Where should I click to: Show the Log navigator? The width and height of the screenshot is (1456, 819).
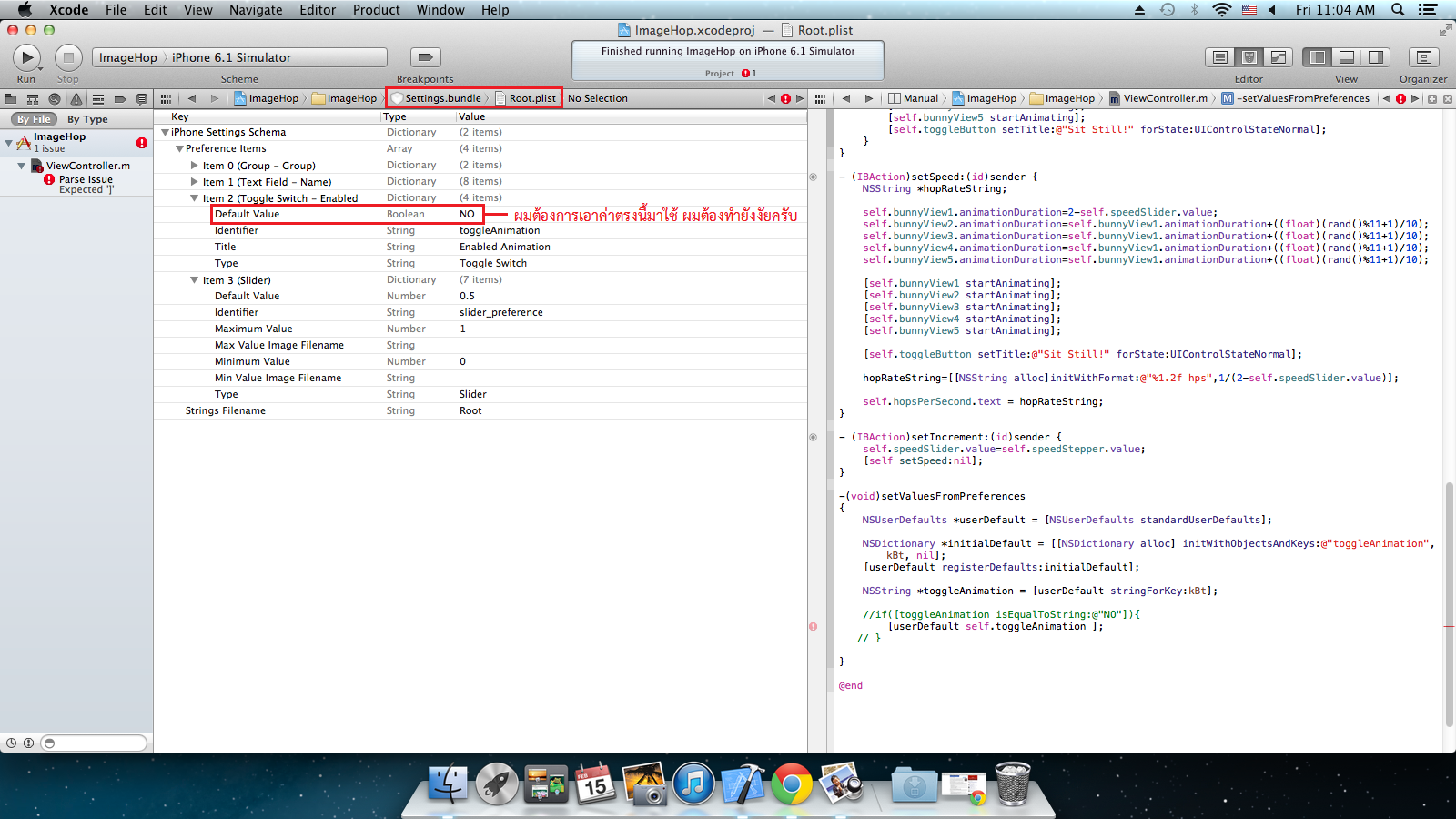142,98
